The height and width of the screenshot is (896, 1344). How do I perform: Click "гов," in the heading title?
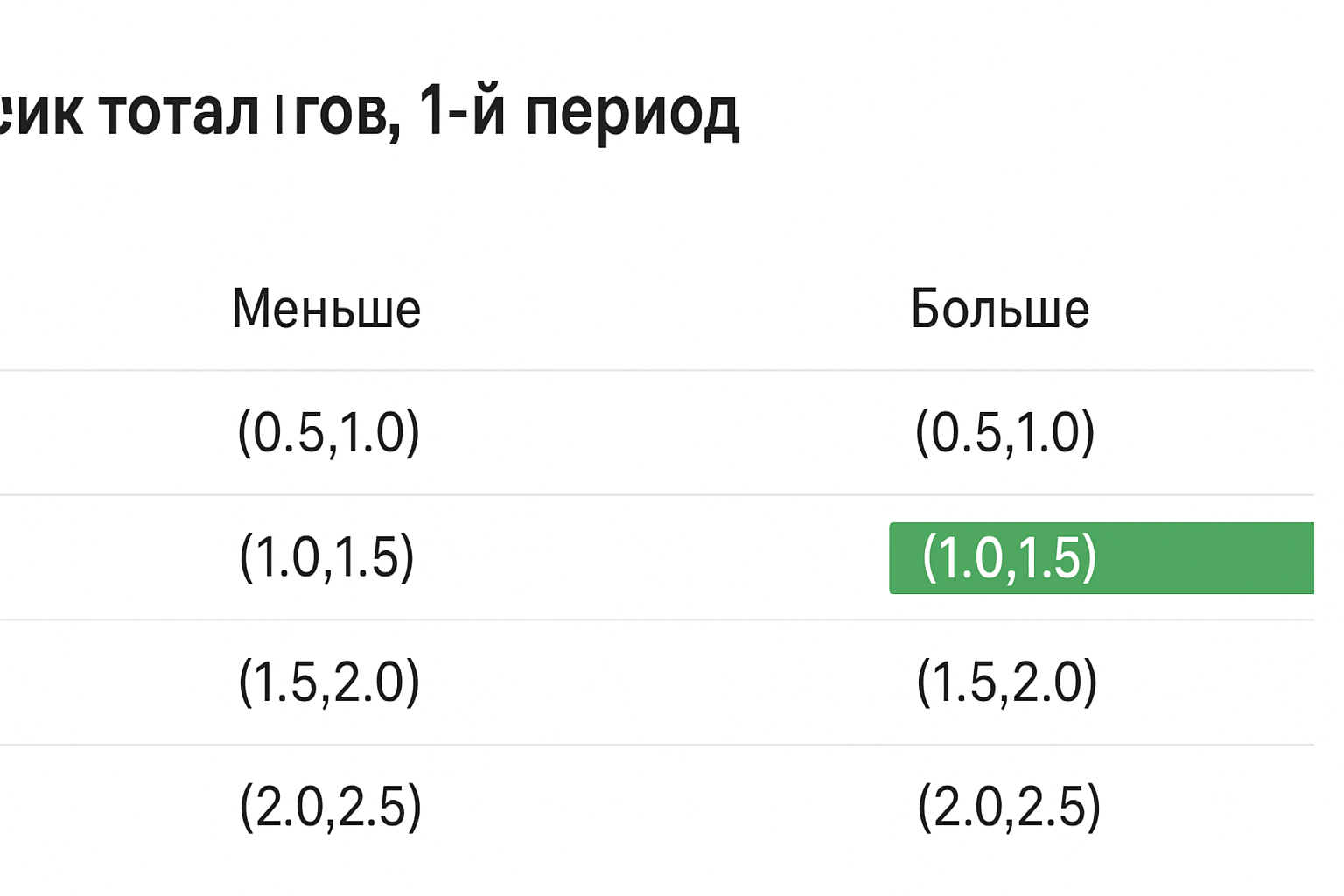[346, 115]
